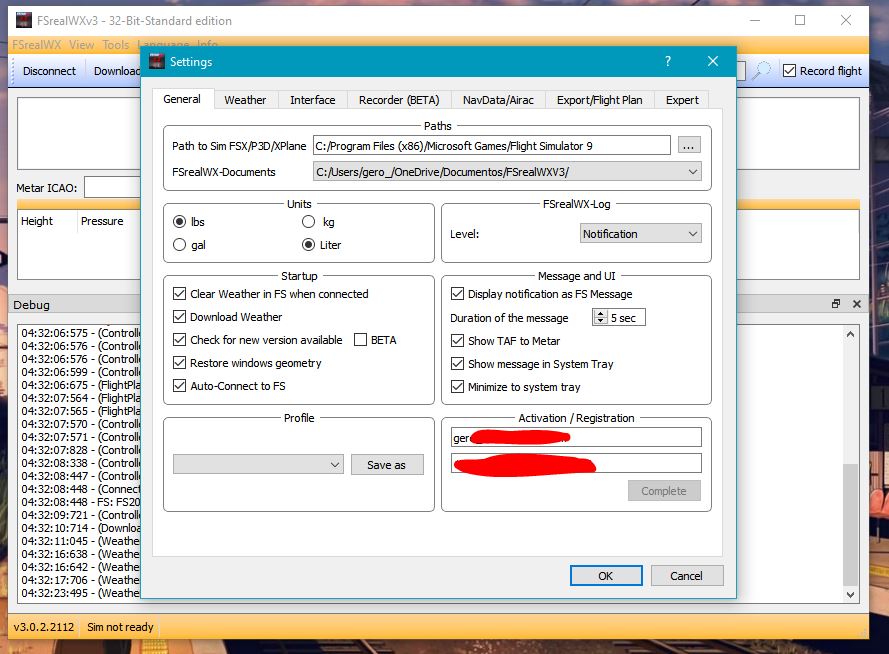Select the gal volume unit

[x=179, y=245]
